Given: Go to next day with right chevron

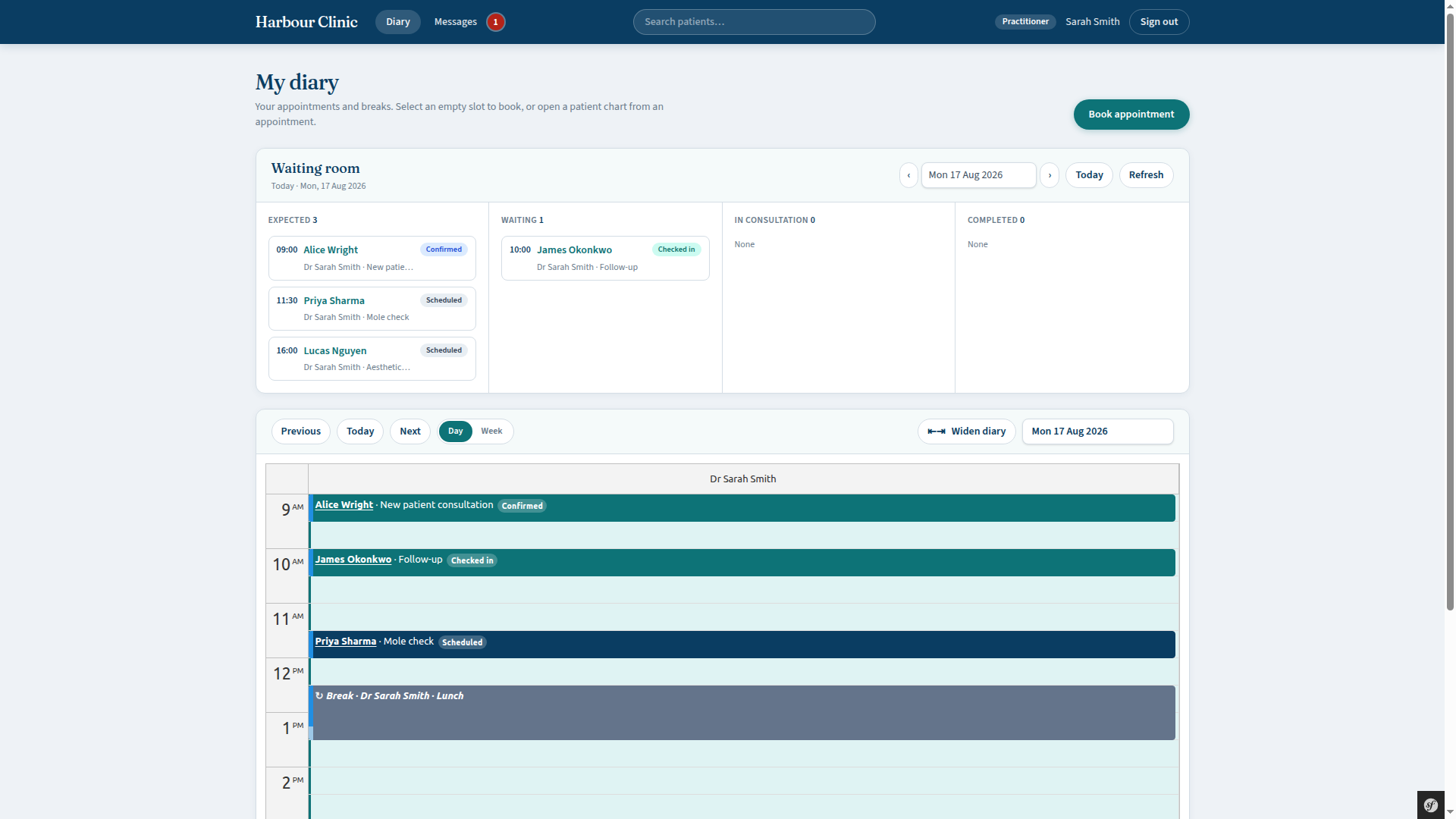Looking at the screenshot, I should [x=1050, y=175].
